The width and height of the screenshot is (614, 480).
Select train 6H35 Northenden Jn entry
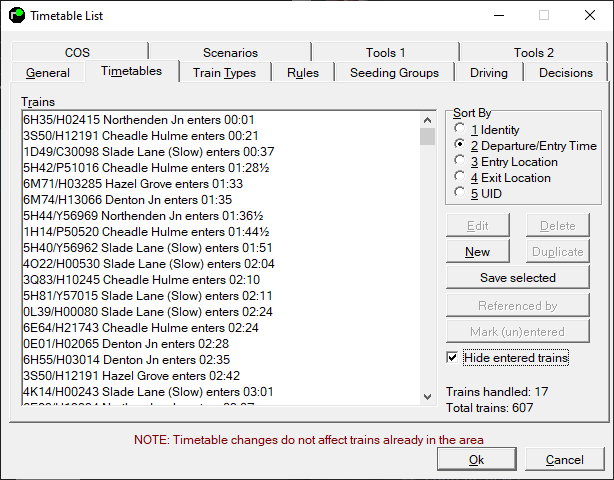[x=131, y=120]
